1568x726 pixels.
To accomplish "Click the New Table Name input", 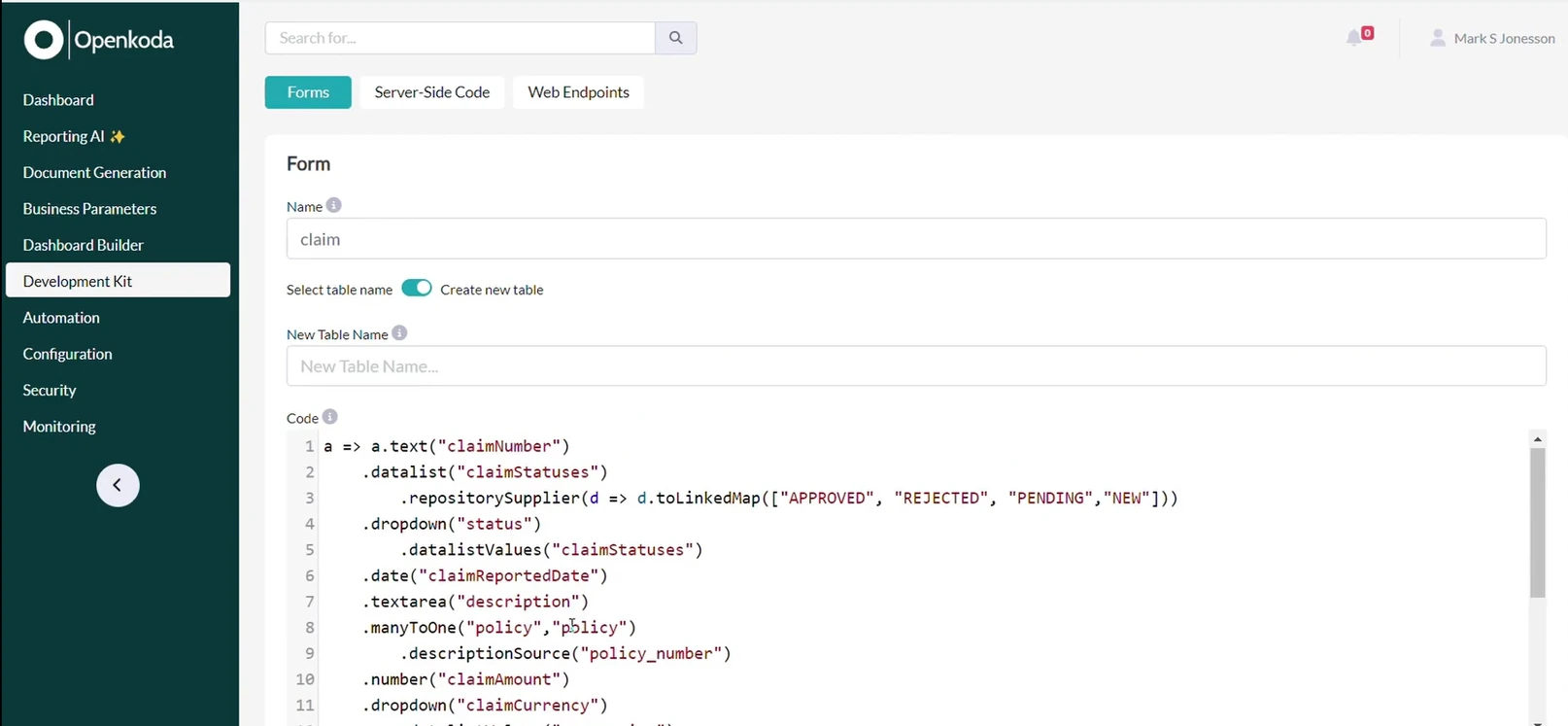I will point(916,366).
